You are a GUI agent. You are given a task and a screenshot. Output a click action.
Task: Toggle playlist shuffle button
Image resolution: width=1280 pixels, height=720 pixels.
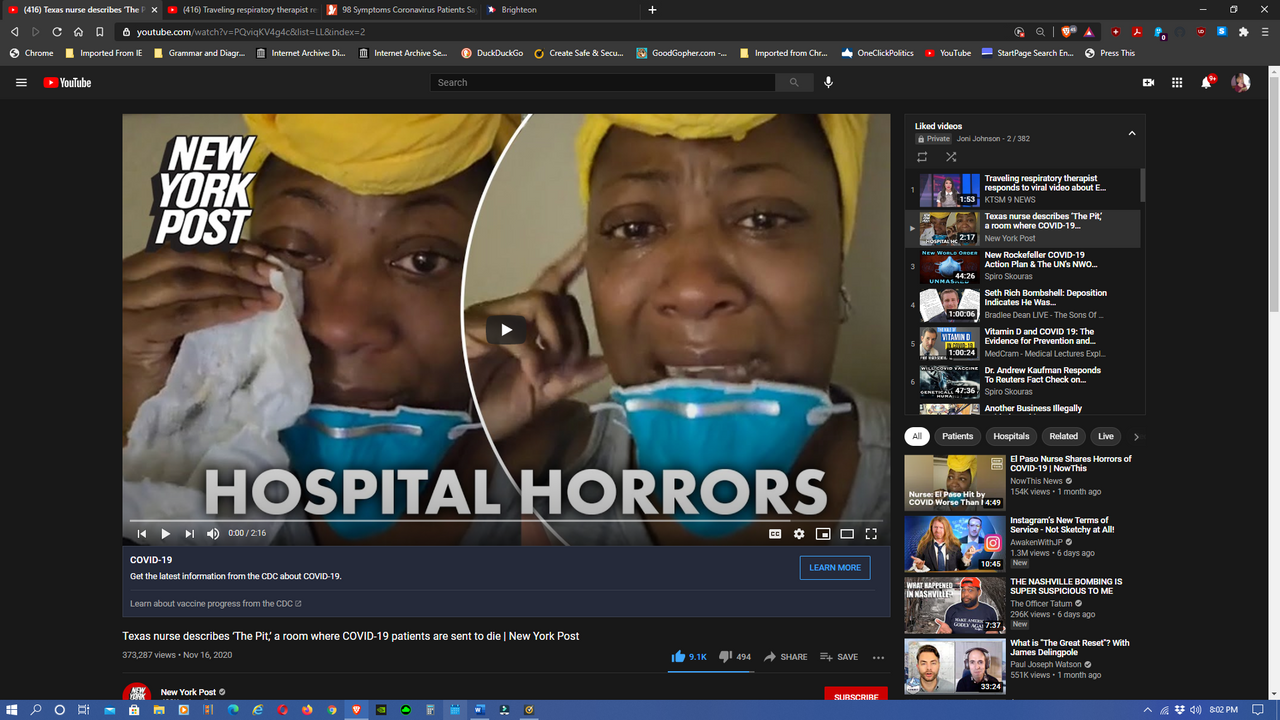point(951,157)
